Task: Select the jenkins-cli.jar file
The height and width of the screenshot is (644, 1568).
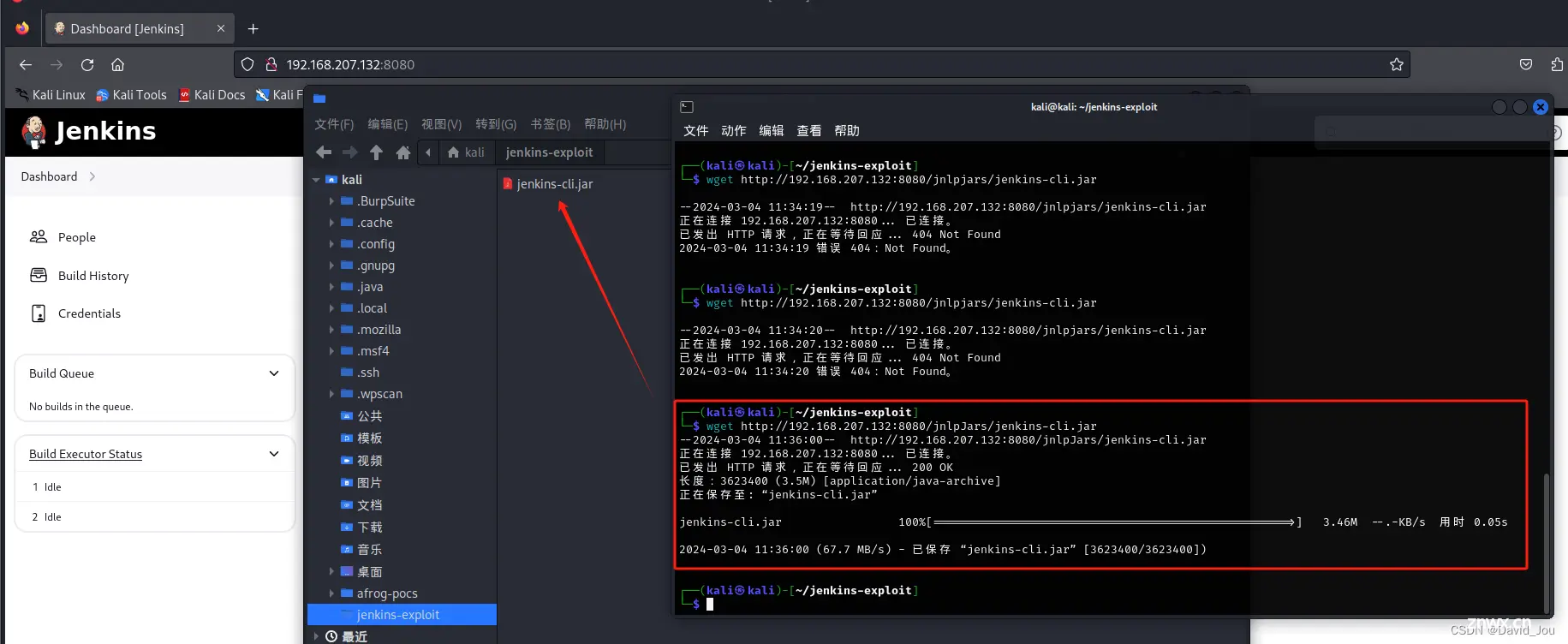Action: [x=548, y=184]
